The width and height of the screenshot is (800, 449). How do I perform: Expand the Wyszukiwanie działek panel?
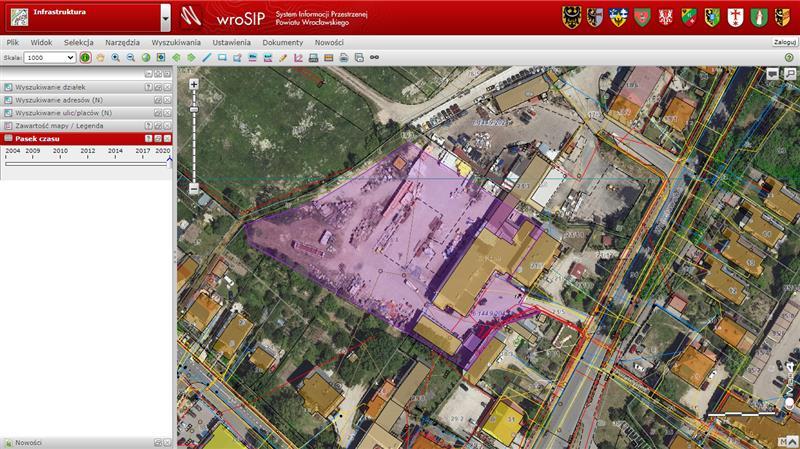[x=158, y=87]
